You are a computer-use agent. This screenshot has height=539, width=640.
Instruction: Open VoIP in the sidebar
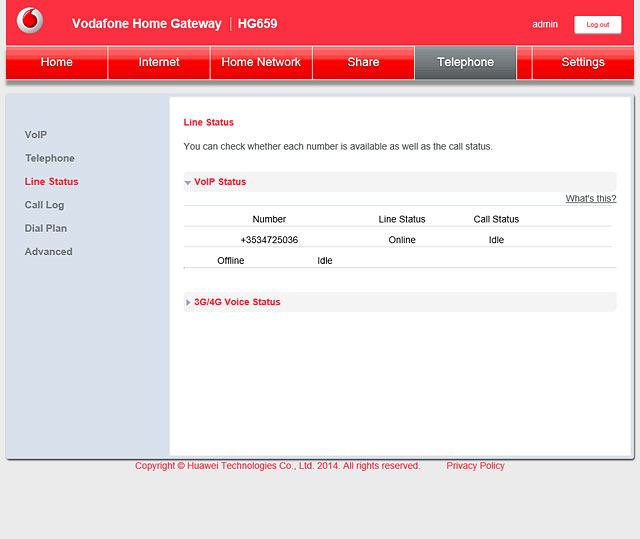pos(36,135)
